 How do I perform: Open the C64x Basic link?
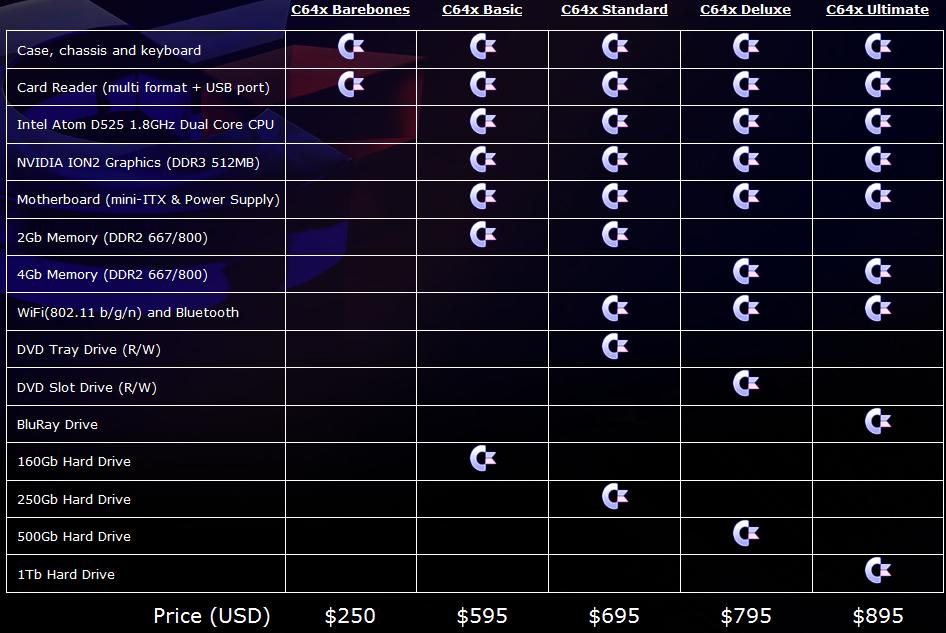point(482,10)
